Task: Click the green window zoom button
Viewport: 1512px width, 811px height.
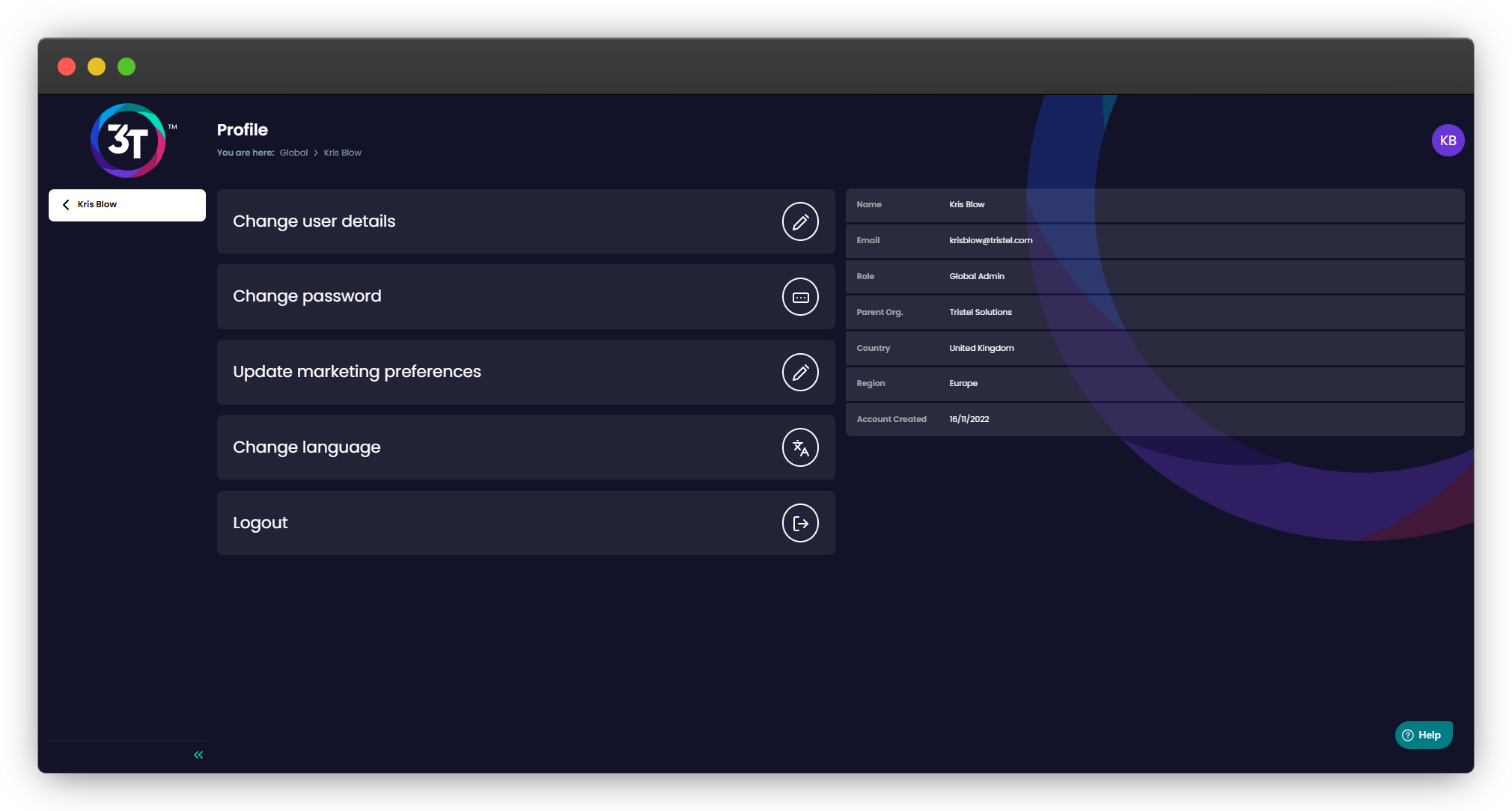Action: click(x=126, y=67)
